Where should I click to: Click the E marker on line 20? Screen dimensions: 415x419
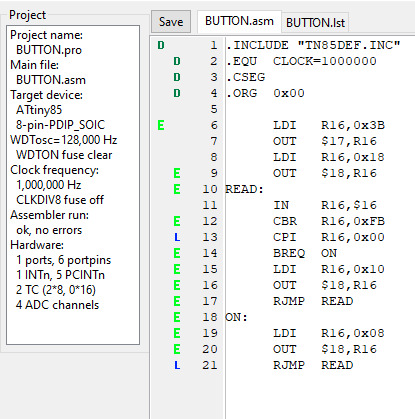177,349
